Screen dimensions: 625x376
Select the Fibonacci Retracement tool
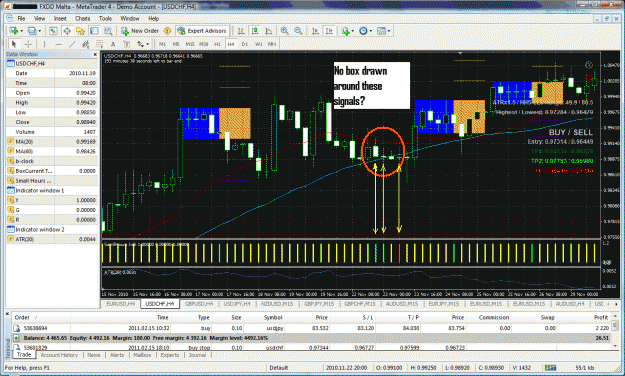click(99, 44)
